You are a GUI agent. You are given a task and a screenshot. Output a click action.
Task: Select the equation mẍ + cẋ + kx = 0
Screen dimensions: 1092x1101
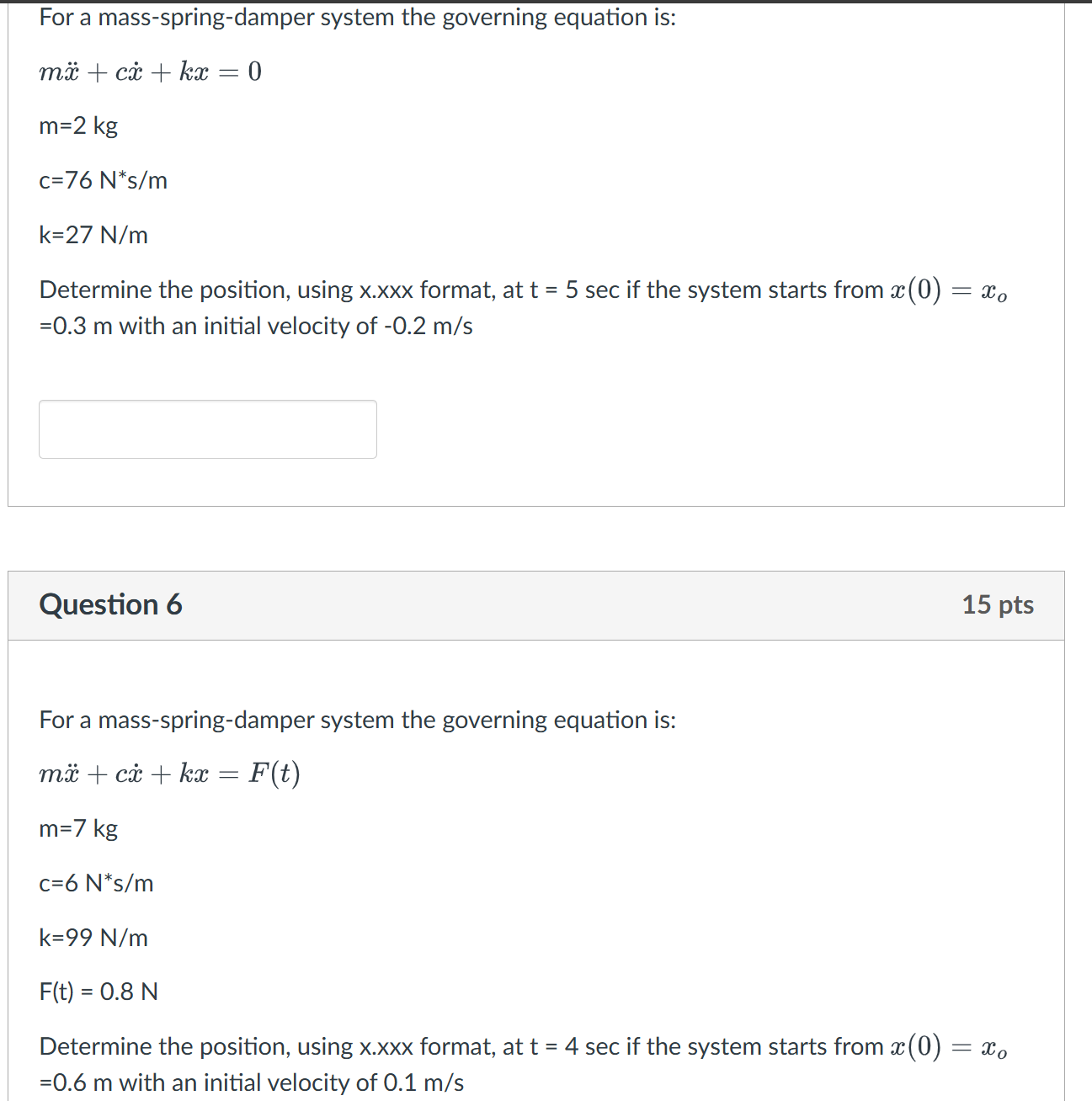149,72
